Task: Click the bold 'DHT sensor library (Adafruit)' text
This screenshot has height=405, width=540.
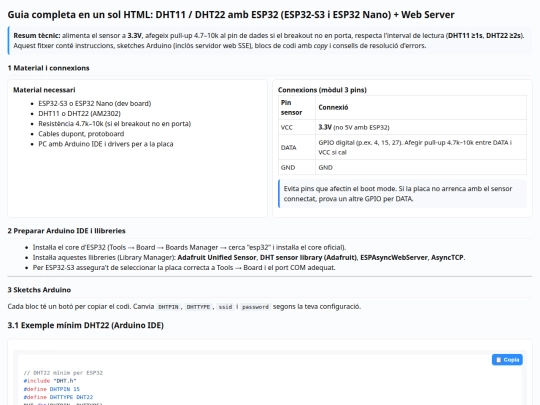Action: tap(308, 257)
